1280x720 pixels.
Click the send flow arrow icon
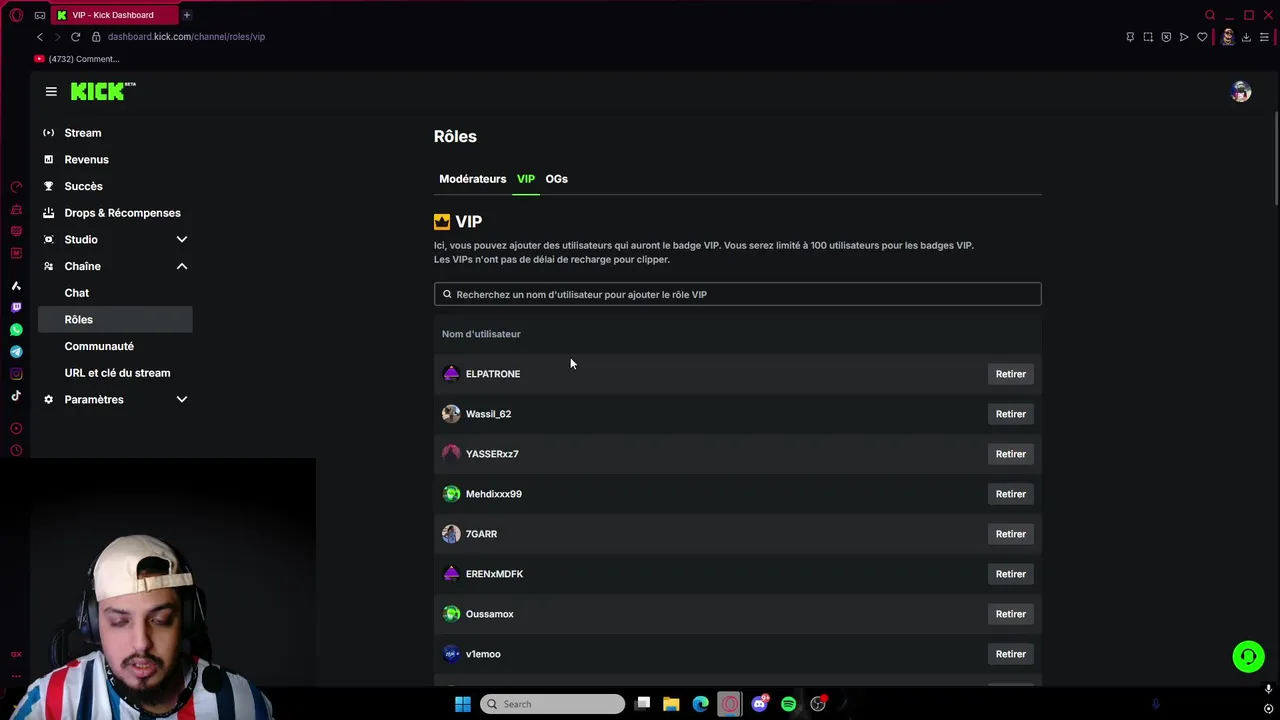pos(1184,37)
